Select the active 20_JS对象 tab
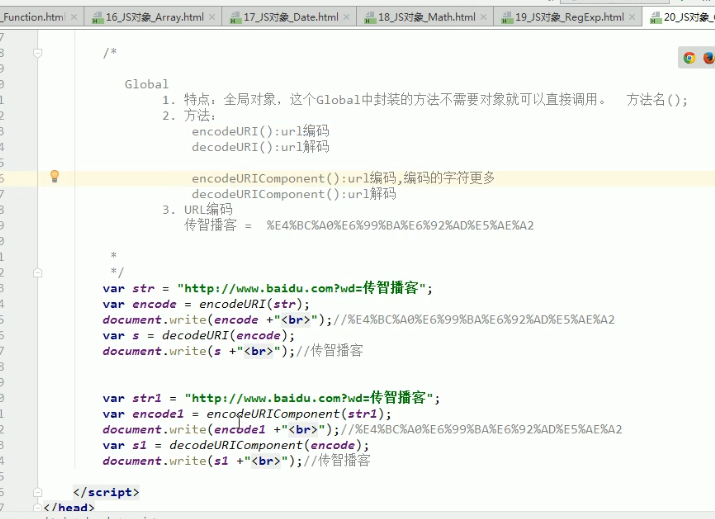 pos(679,17)
